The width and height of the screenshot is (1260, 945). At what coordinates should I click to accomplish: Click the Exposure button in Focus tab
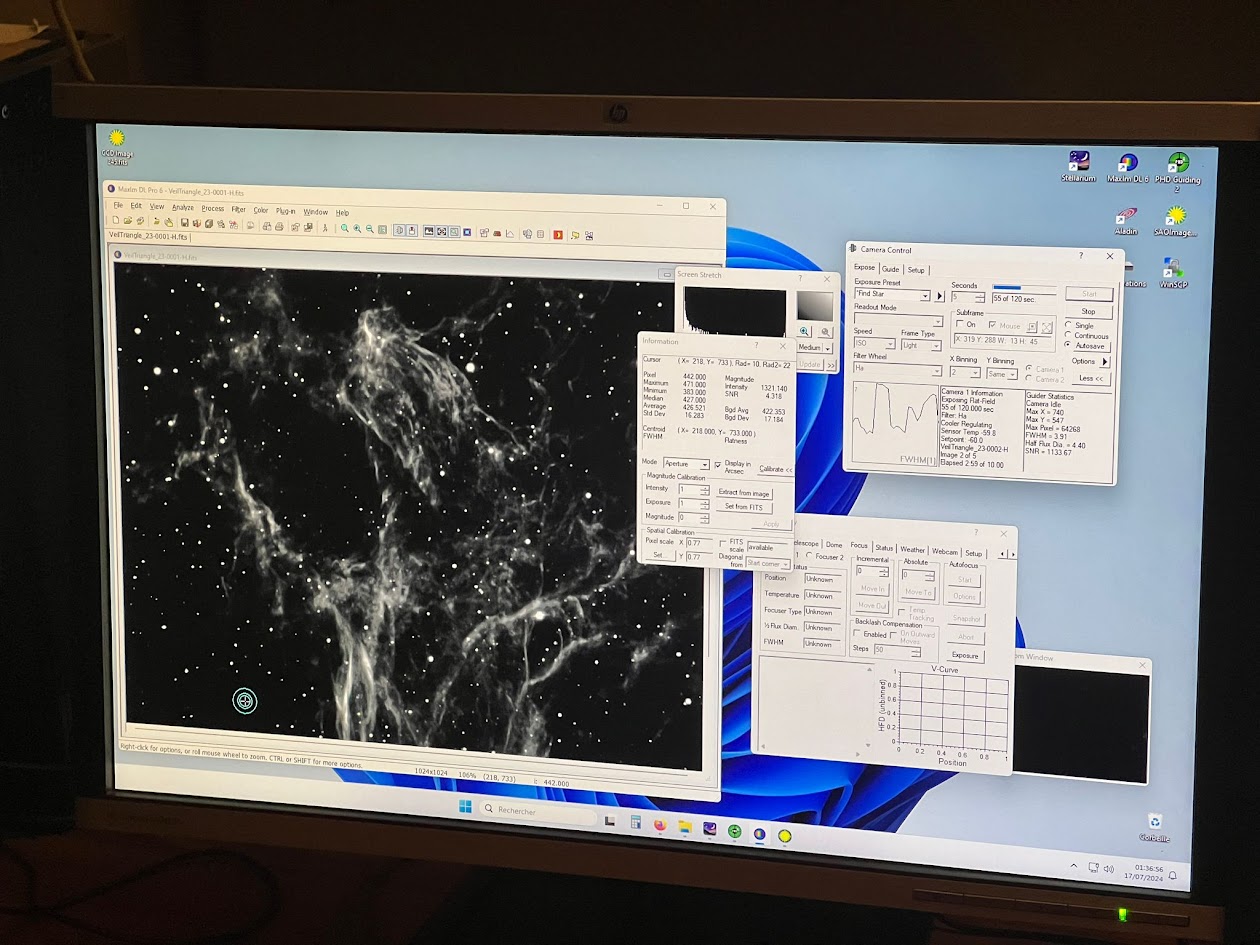965,655
